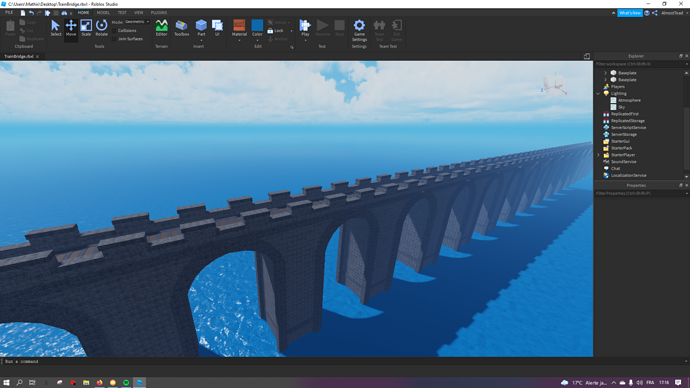Select the Sky object
The width and height of the screenshot is (690, 388).
point(621,107)
